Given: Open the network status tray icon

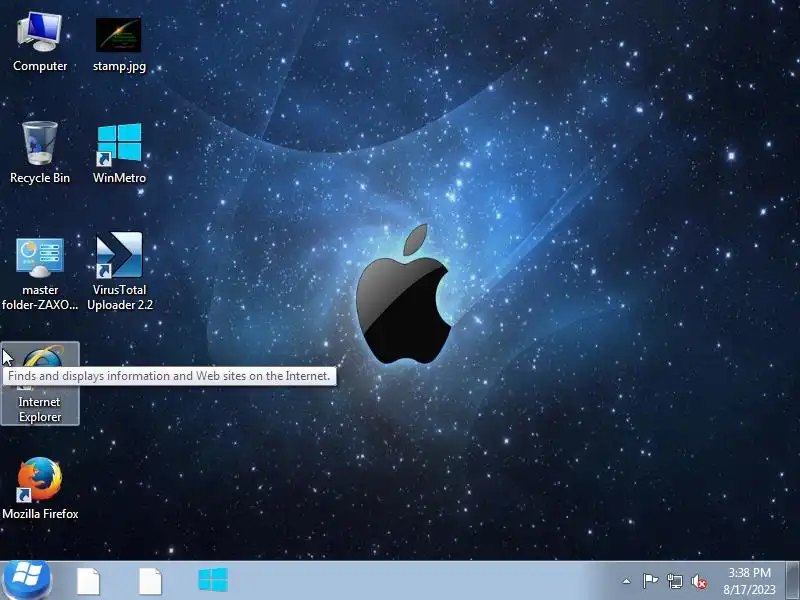Looking at the screenshot, I should pyautogui.click(x=674, y=581).
